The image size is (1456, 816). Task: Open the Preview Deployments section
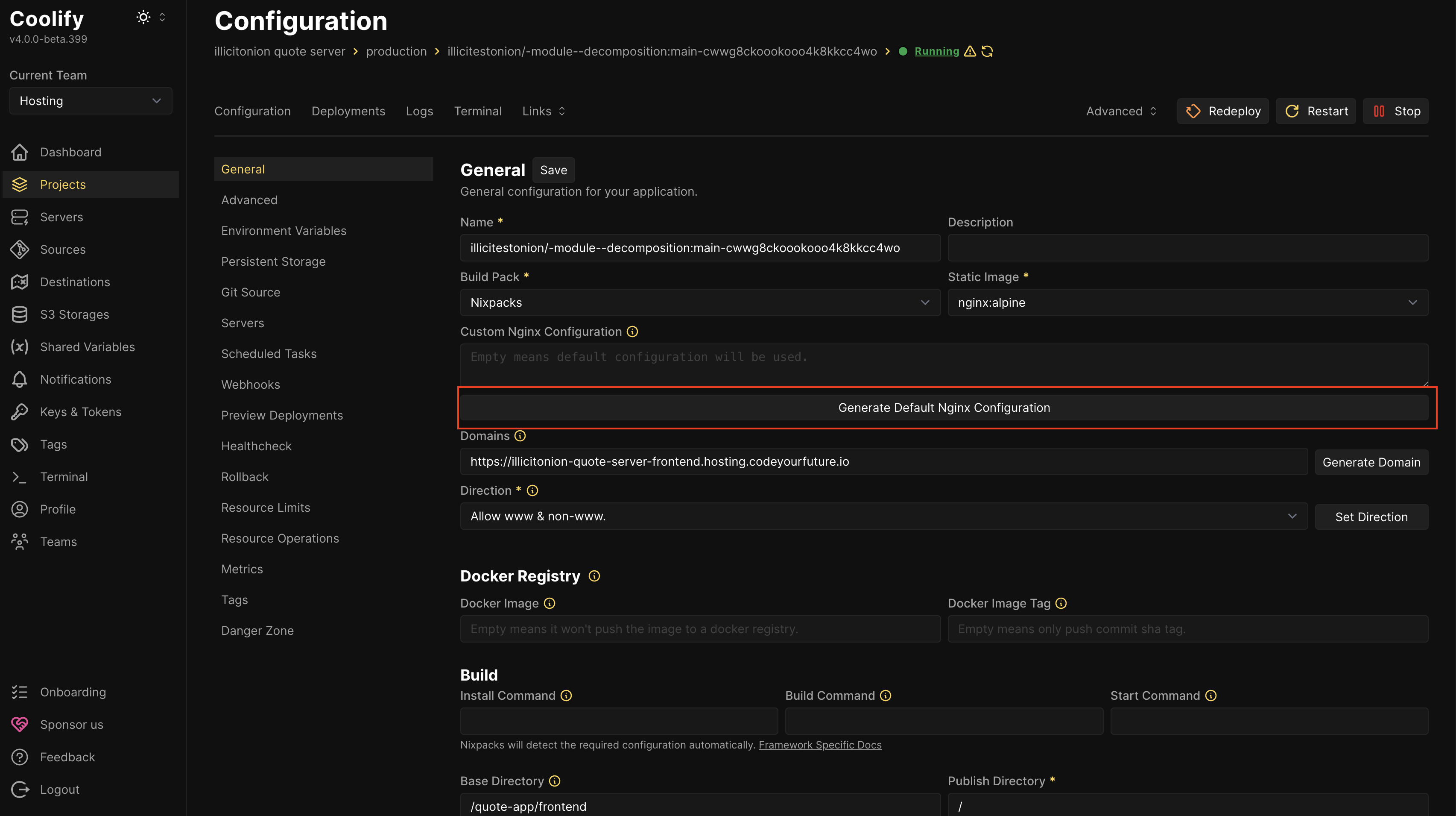(282, 414)
